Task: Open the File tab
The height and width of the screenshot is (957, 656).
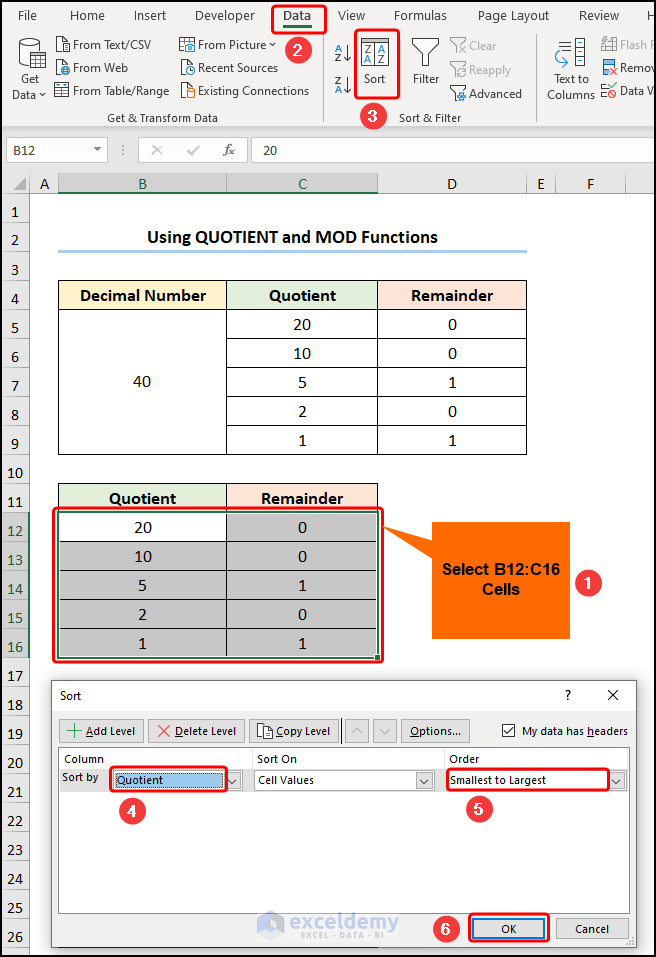Action: (27, 16)
